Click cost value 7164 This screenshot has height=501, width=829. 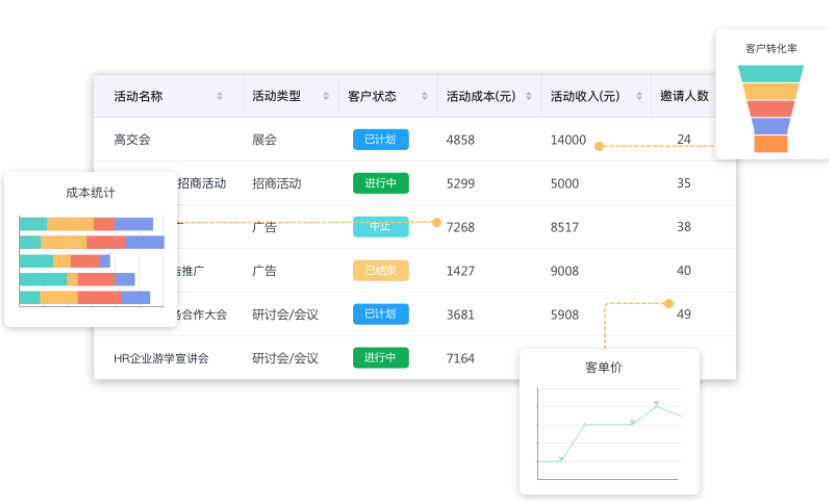click(x=460, y=359)
